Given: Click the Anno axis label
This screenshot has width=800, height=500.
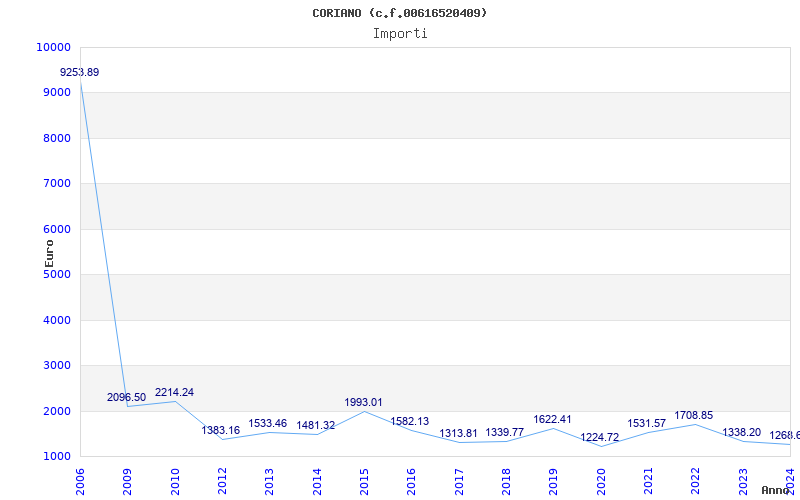Looking at the screenshot, I should pos(776,490).
